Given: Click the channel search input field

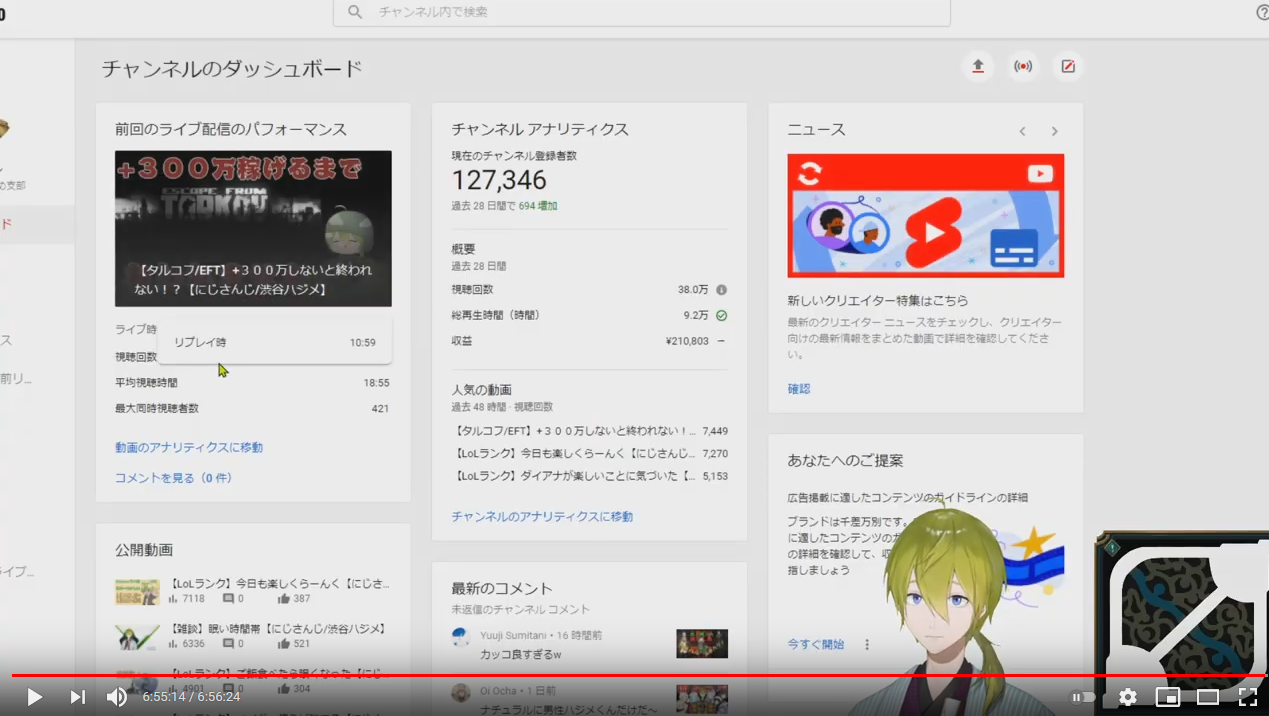Looking at the screenshot, I should 641,12.
